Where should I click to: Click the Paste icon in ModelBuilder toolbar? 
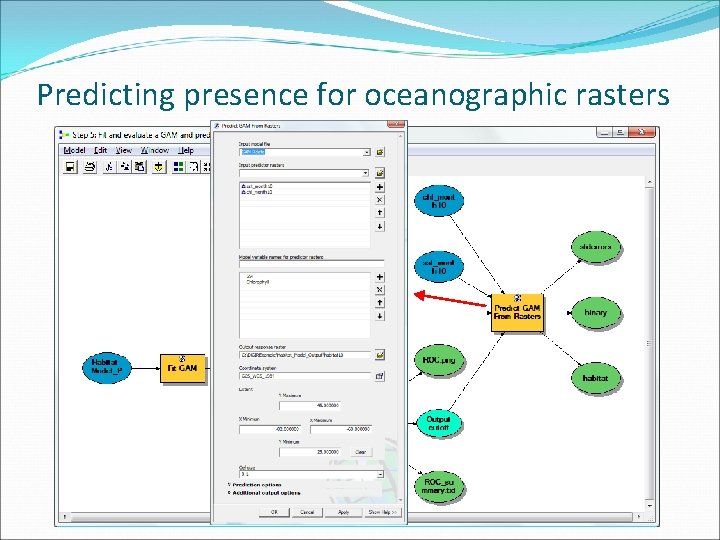[x=140, y=167]
